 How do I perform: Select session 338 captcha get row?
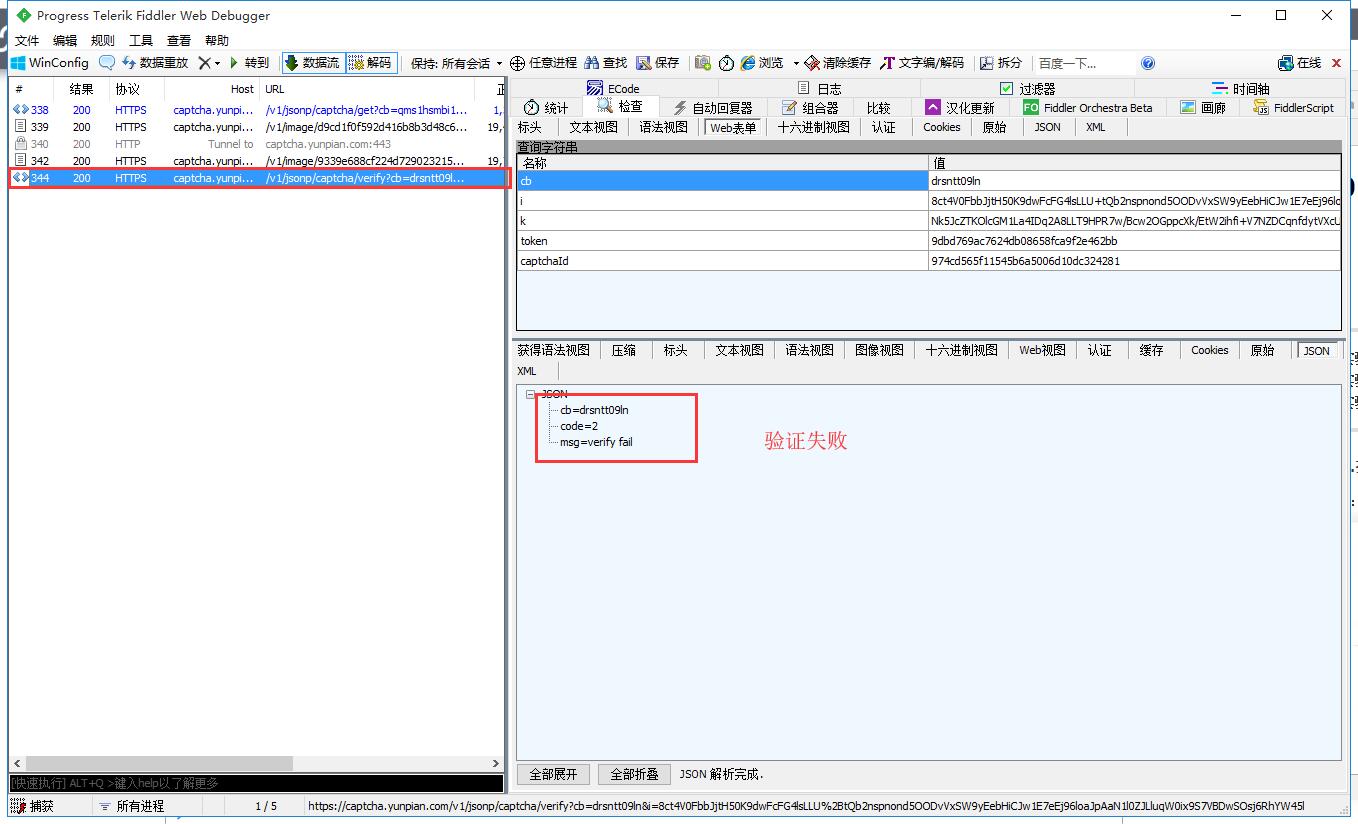tap(257, 110)
